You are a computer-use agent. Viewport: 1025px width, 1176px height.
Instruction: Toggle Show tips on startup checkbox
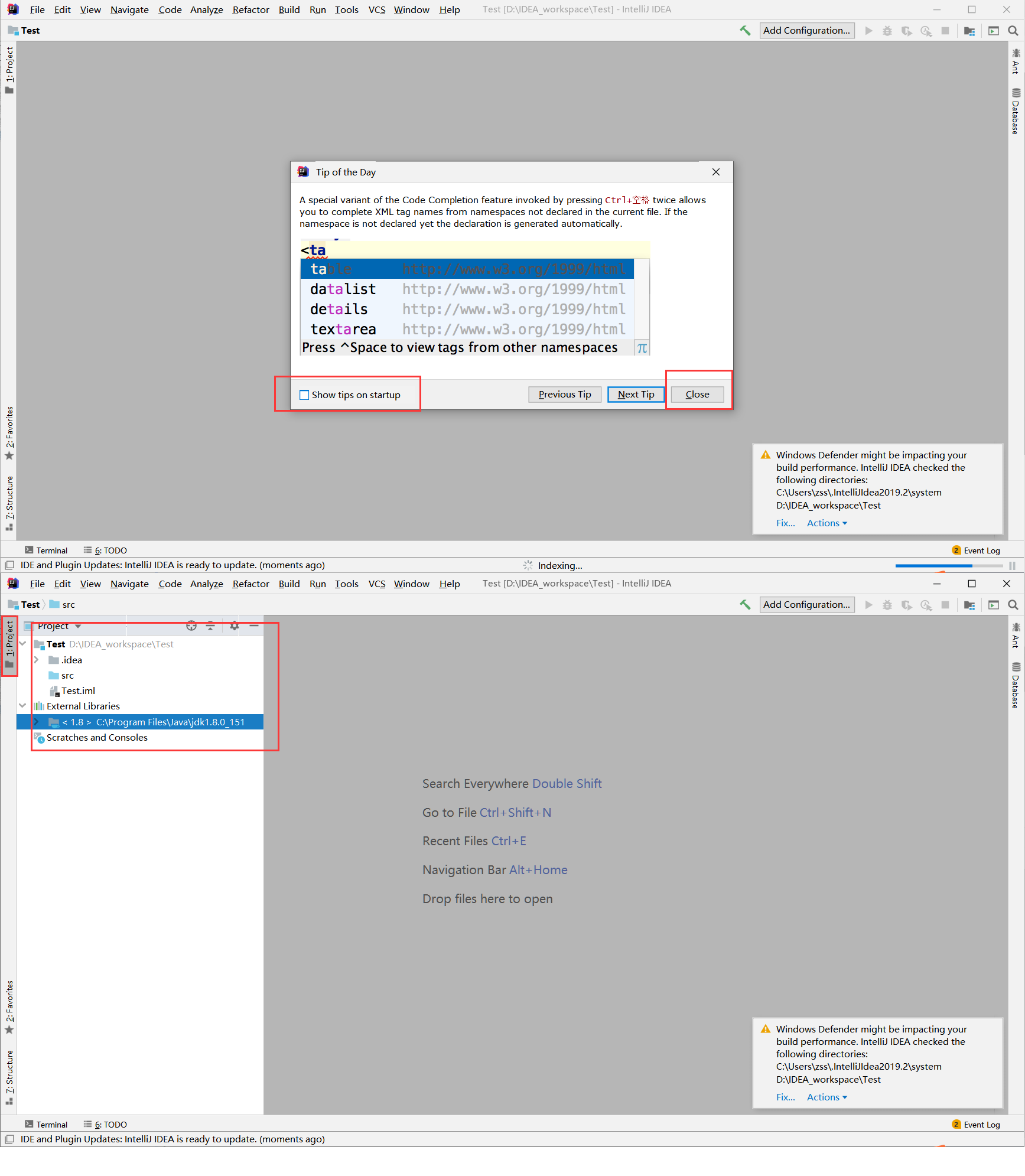click(x=304, y=395)
